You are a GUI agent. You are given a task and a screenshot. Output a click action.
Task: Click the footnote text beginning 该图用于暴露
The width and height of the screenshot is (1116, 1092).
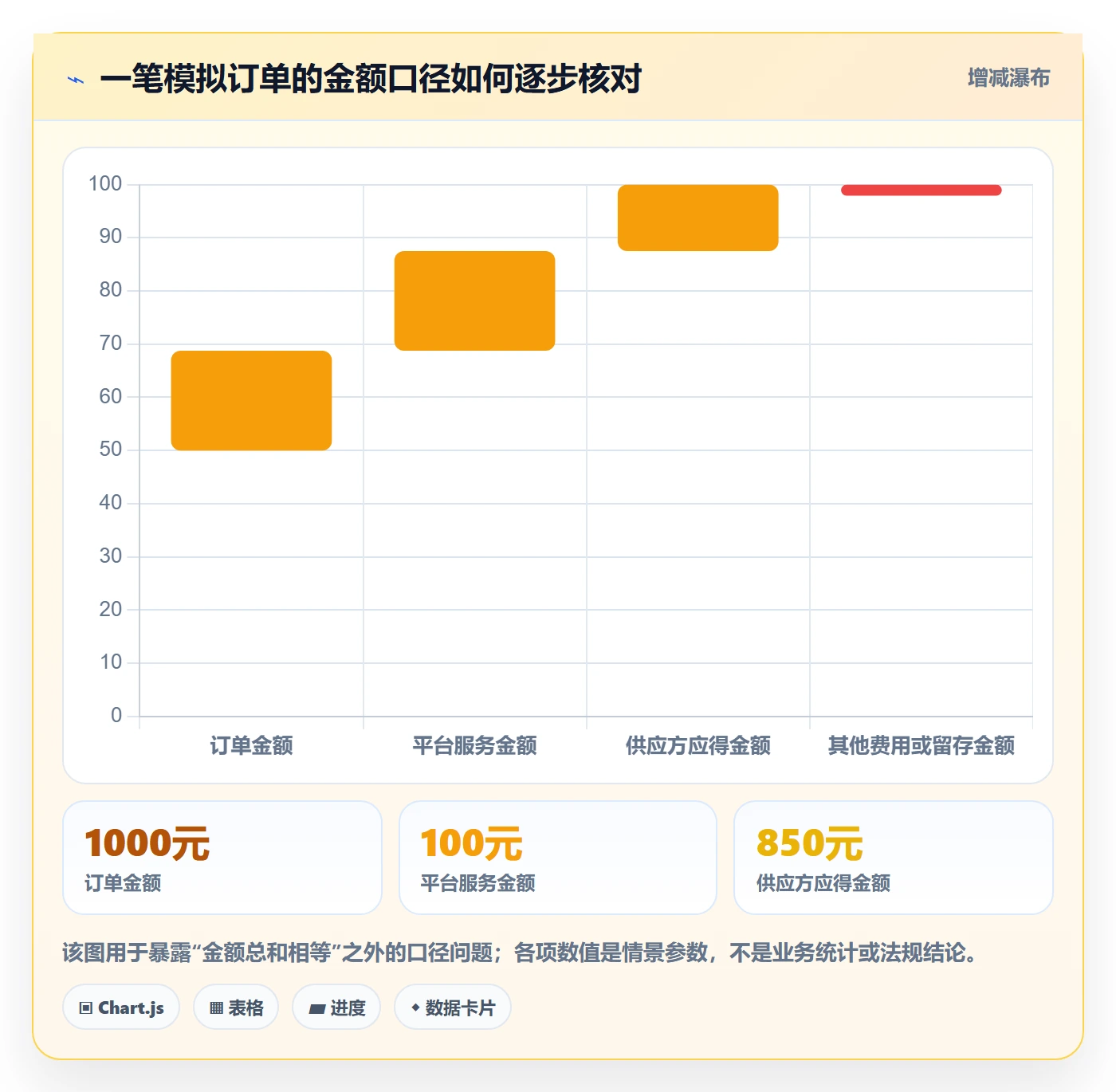(521, 953)
